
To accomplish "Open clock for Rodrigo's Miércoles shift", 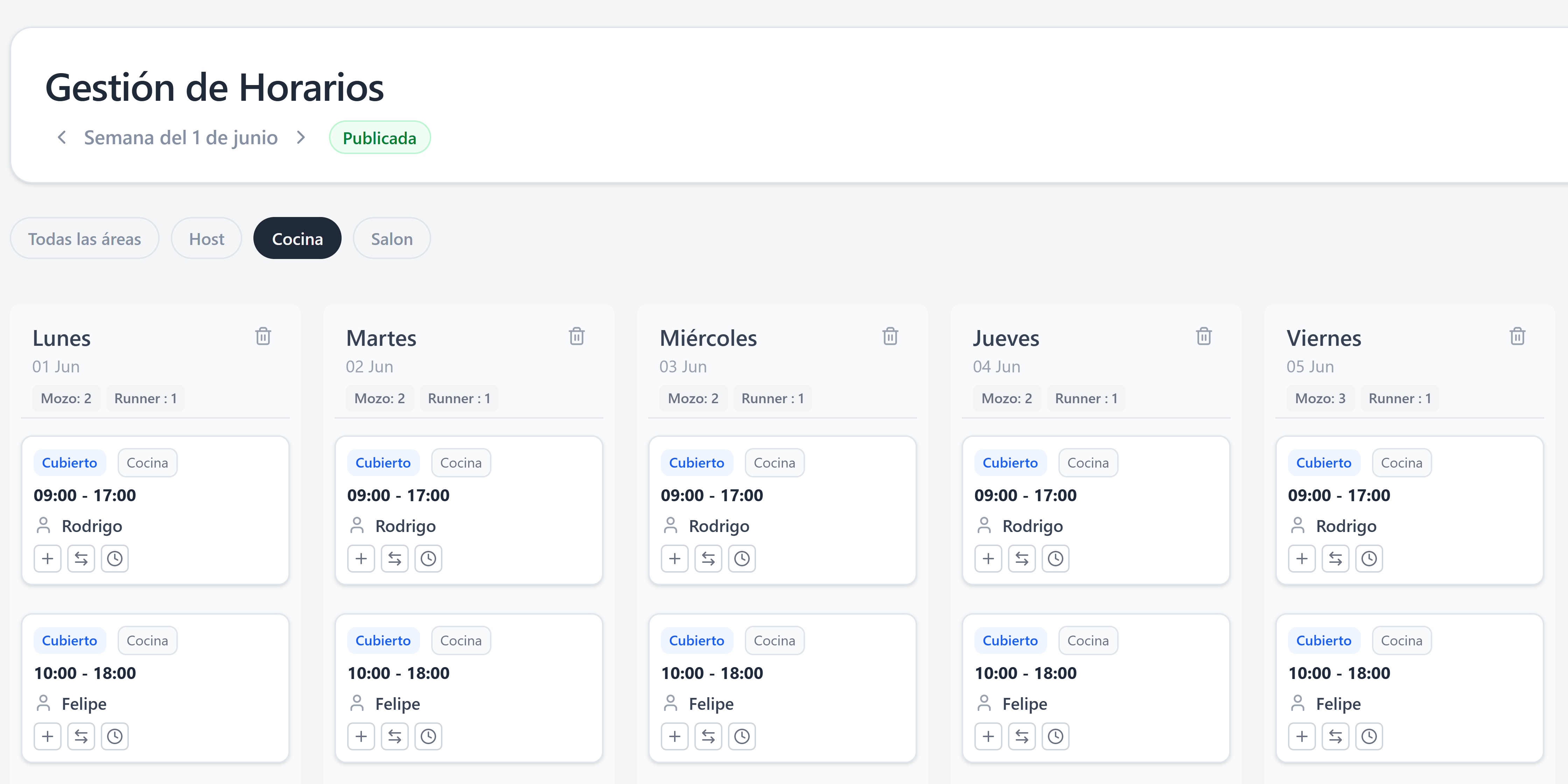I will point(741,558).
